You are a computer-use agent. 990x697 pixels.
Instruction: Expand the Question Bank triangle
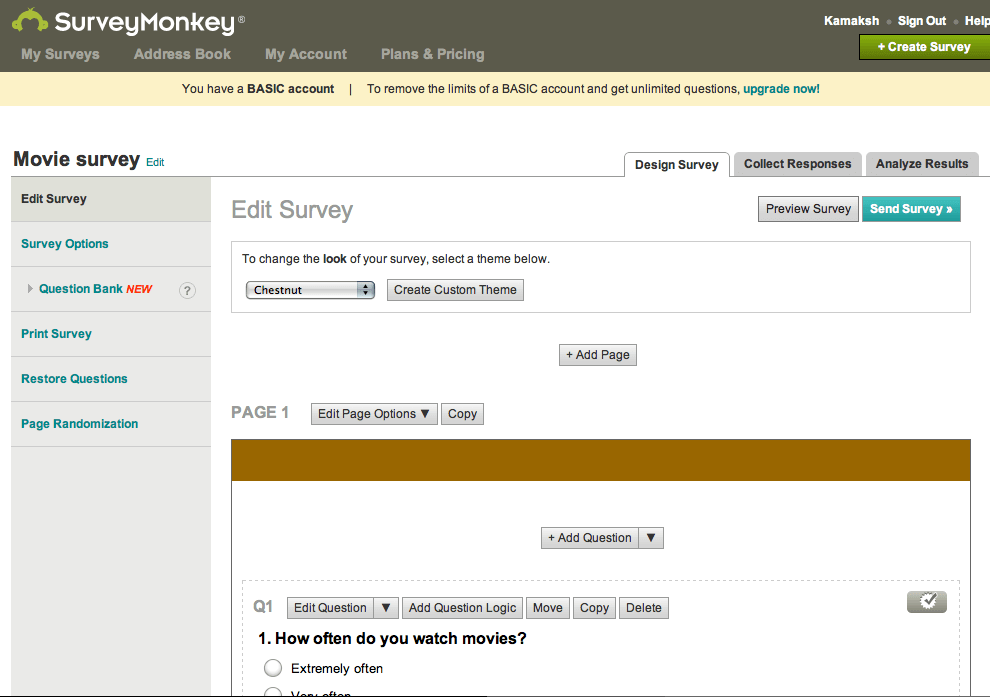(x=30, y=289)
